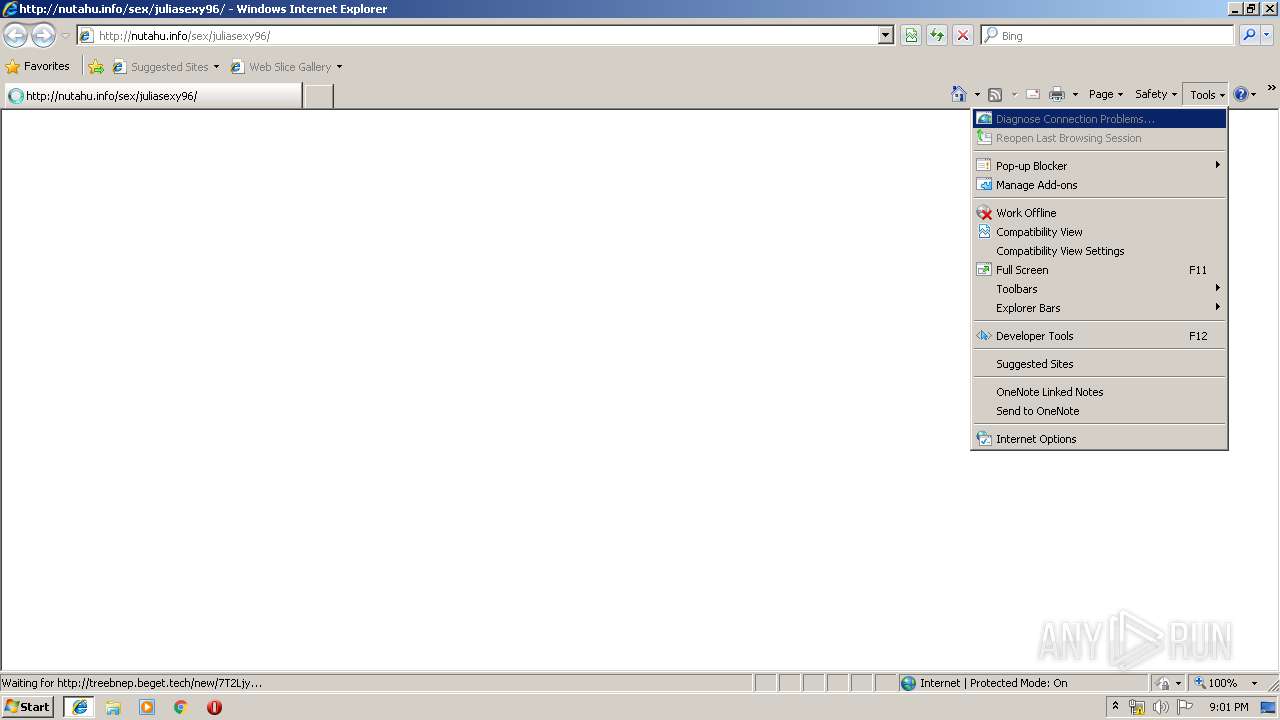Open the Safety menu

[1156, 94]
